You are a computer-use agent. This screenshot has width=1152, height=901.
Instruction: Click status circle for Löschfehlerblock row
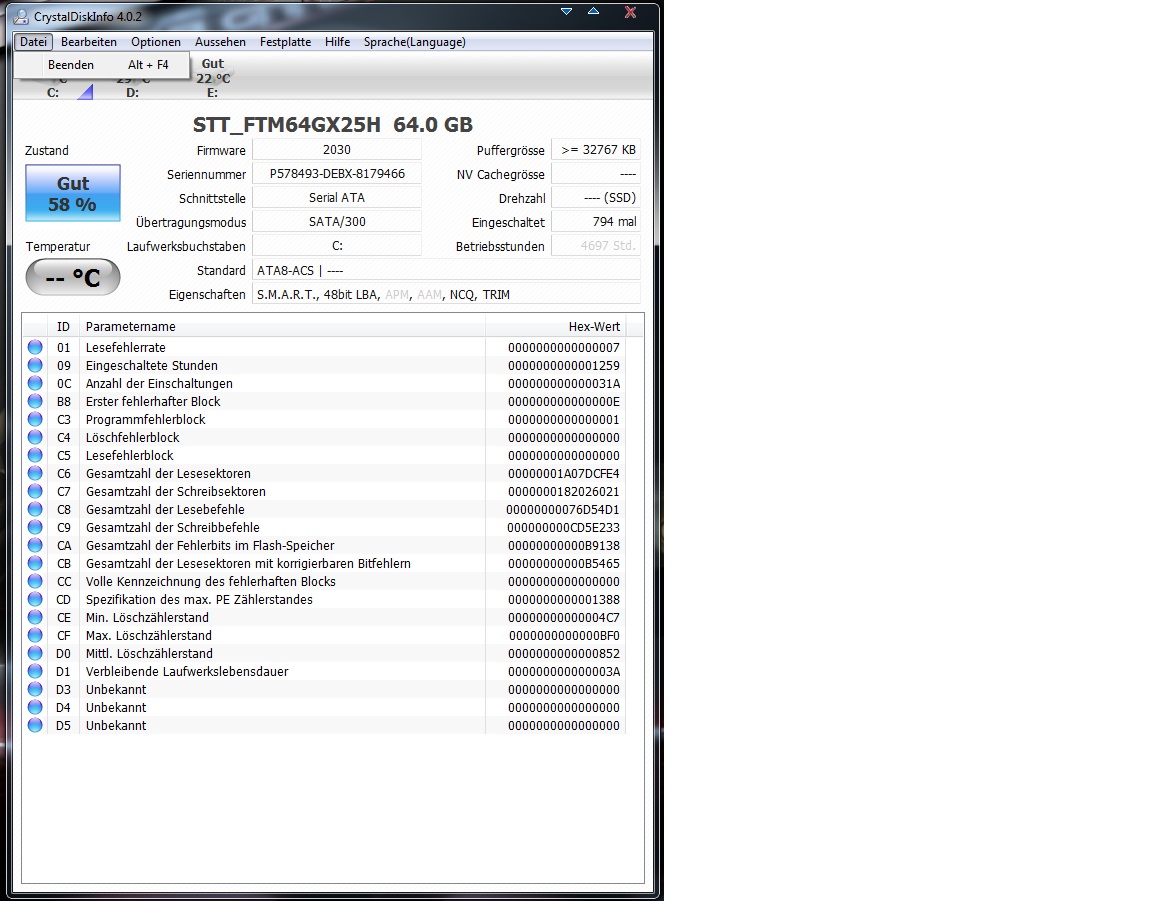tap(35, 437)
